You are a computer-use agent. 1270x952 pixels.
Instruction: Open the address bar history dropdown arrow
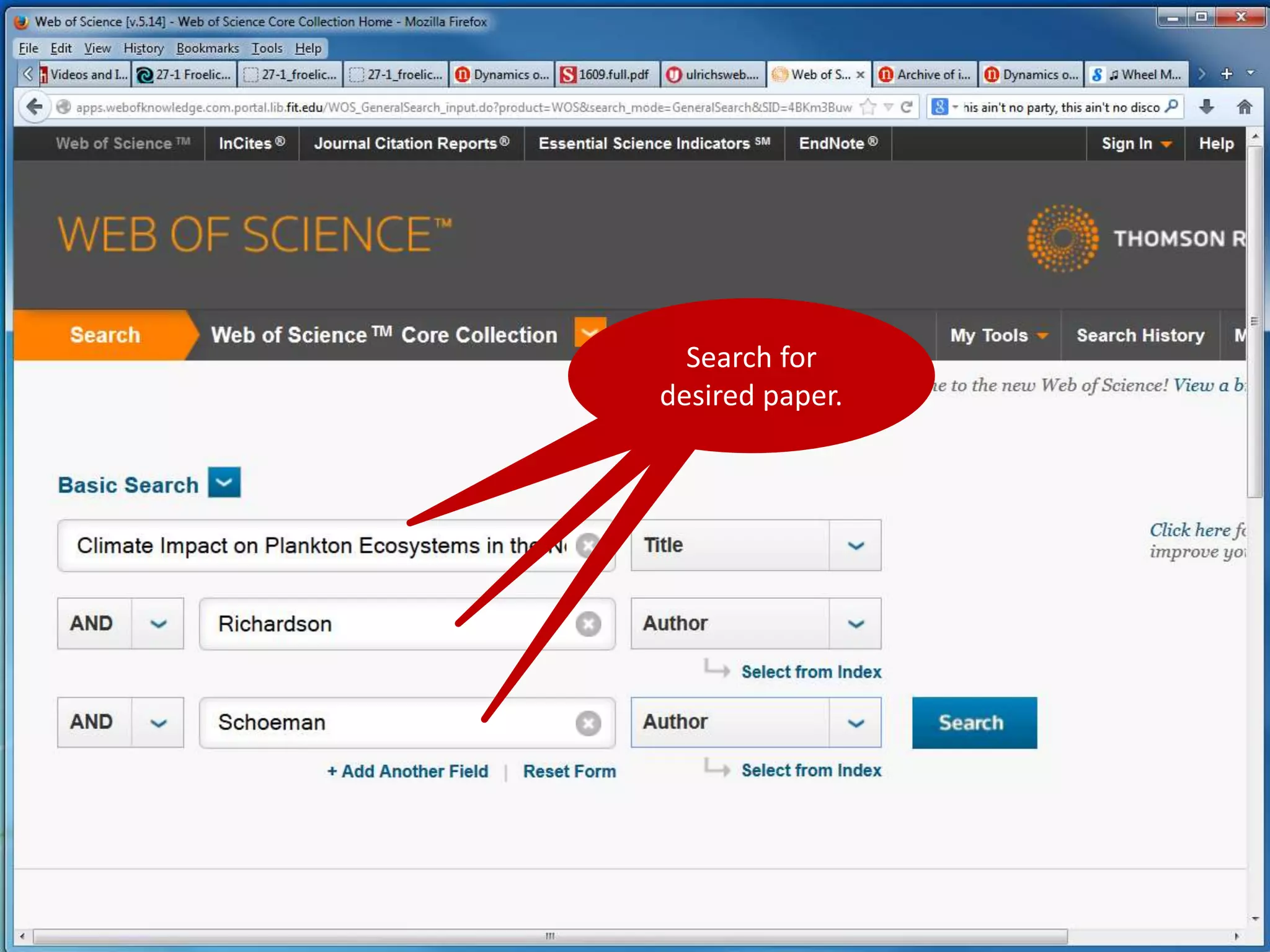coord(888,107)
